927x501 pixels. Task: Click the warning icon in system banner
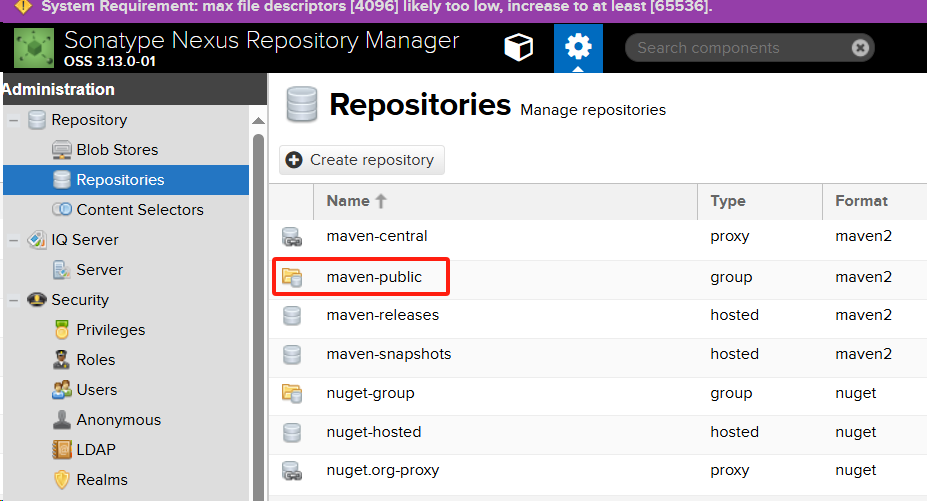tap(24, 7)
